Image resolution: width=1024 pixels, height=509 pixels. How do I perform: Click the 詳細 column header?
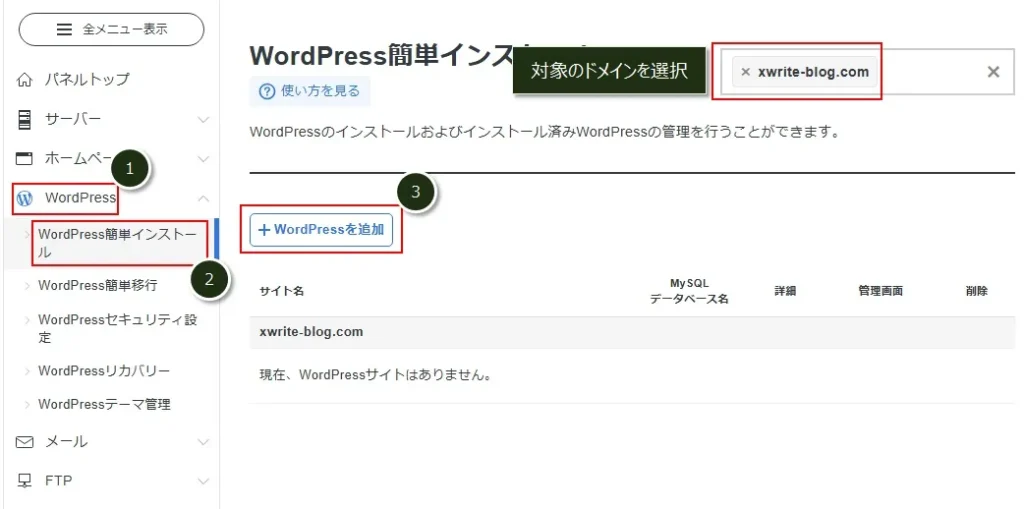tap(785, 291)
